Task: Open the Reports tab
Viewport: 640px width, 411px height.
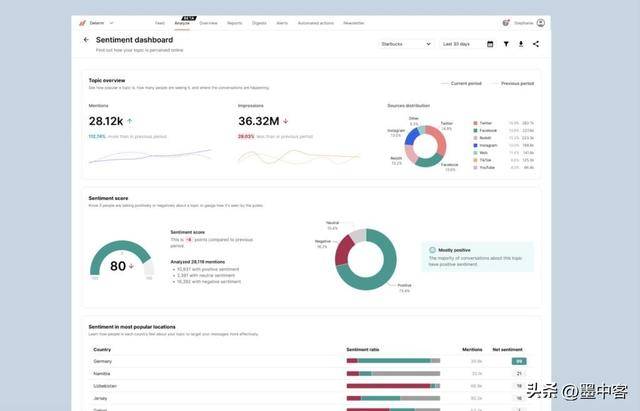Action: pyautogui.click(x=234, y=22)
